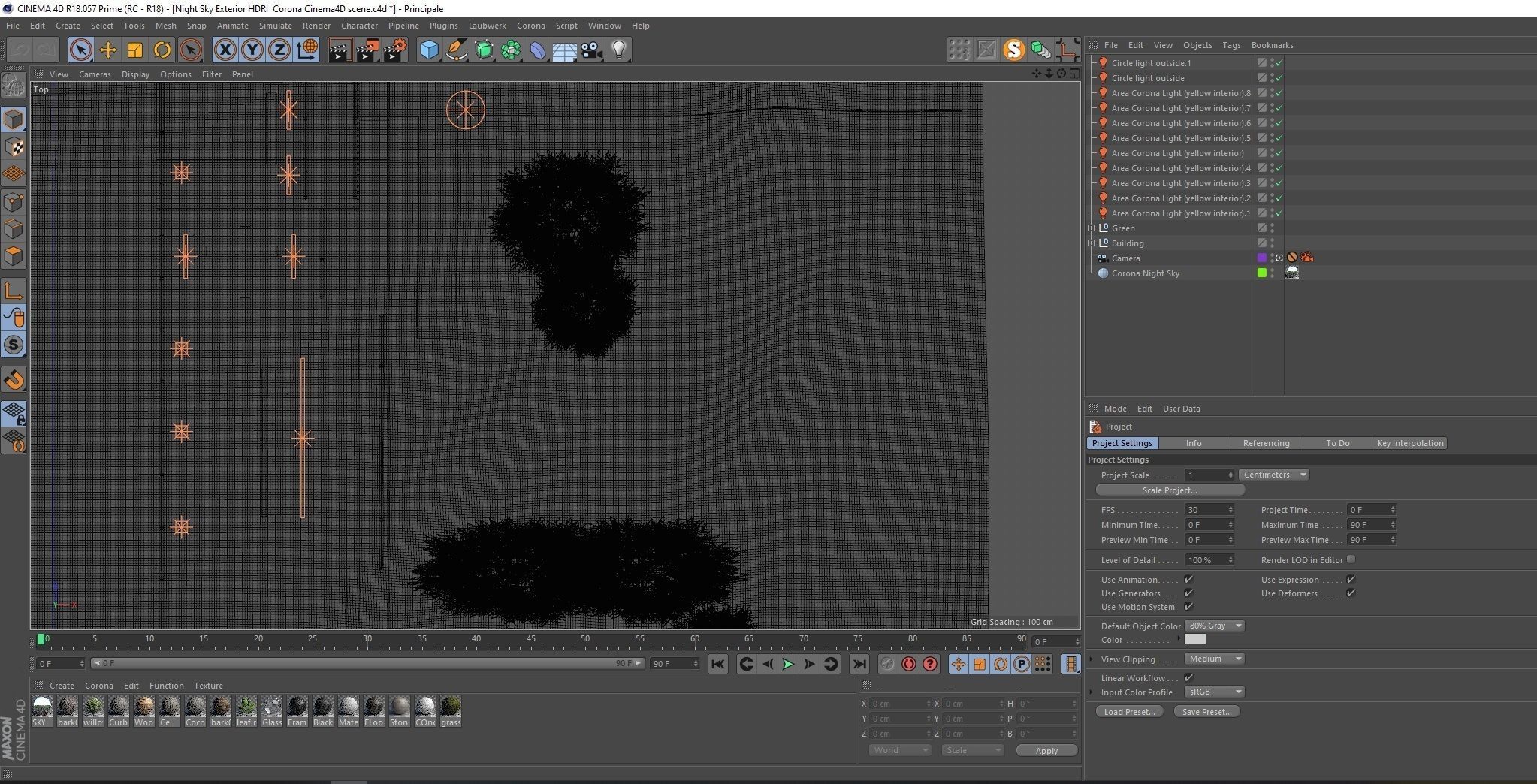1537x784 pixels.
Task: Switch to Texture mode
Action: (14, 147)
